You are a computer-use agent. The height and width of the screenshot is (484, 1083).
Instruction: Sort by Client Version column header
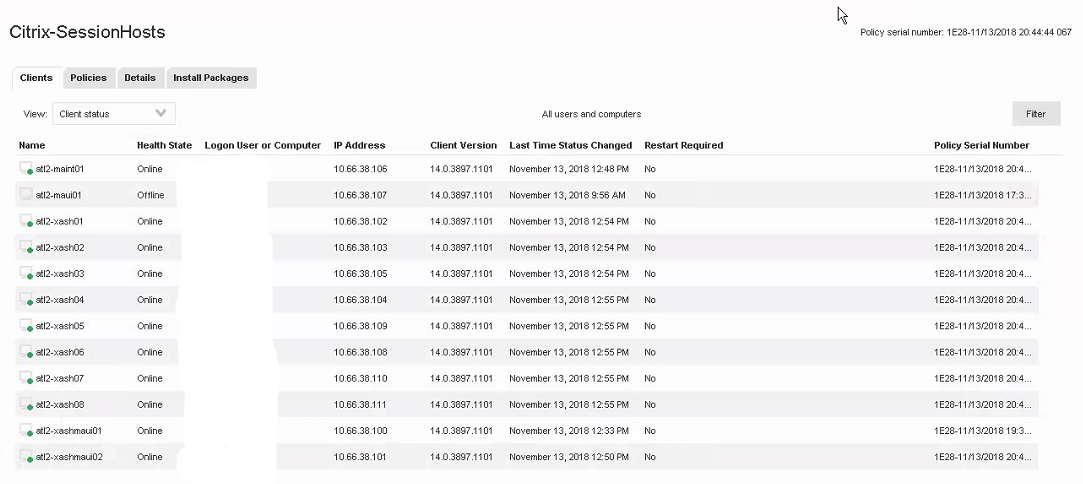pos(463,146)
